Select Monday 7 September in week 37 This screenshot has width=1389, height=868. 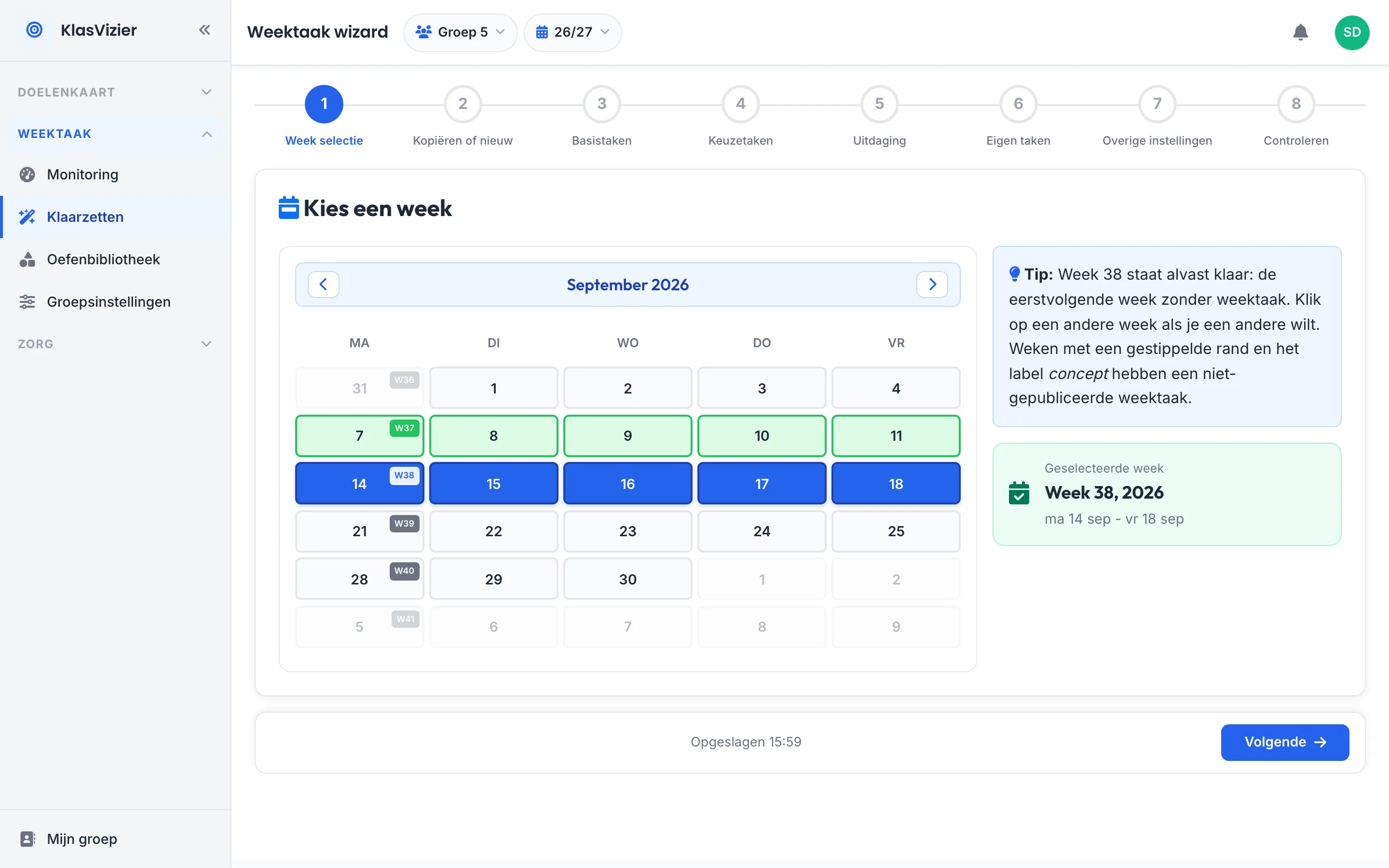[359, 436]
